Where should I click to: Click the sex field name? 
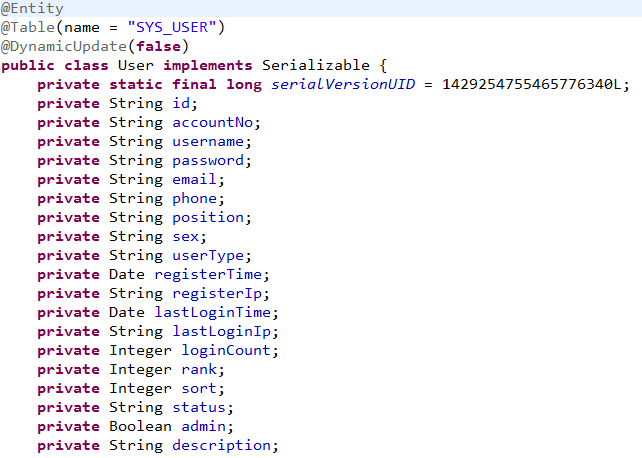coord(185,237)
